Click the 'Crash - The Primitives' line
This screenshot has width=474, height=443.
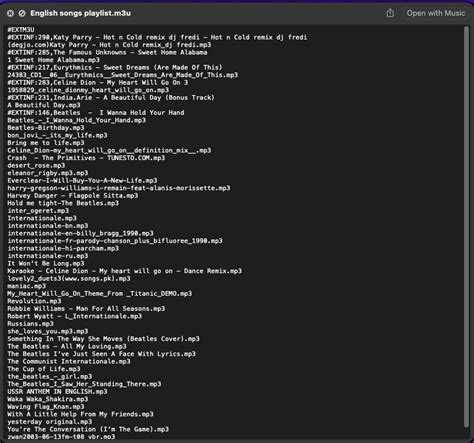(x=86, y=158)
